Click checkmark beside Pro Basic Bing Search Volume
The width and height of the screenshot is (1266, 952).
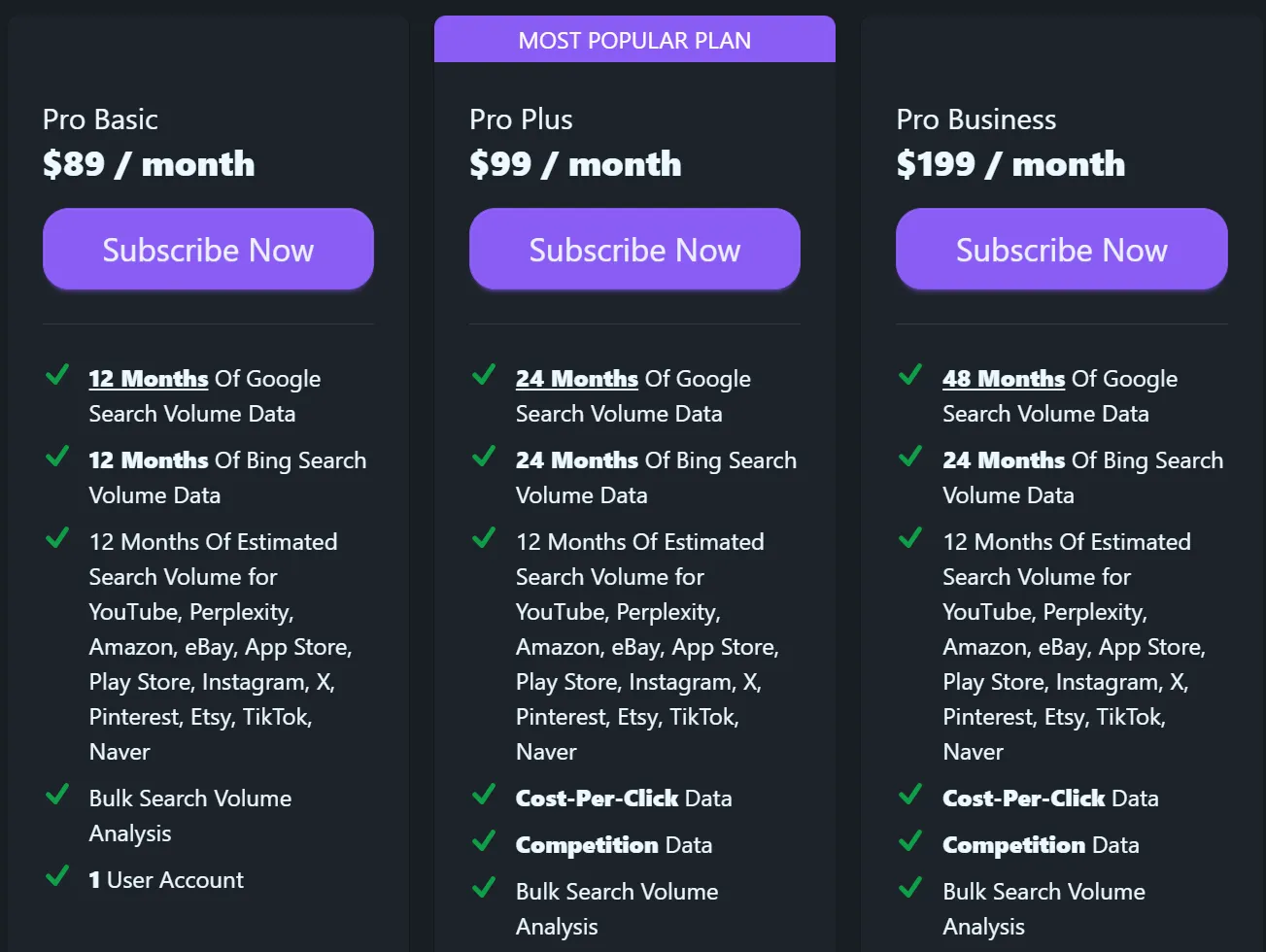[57, 457]
